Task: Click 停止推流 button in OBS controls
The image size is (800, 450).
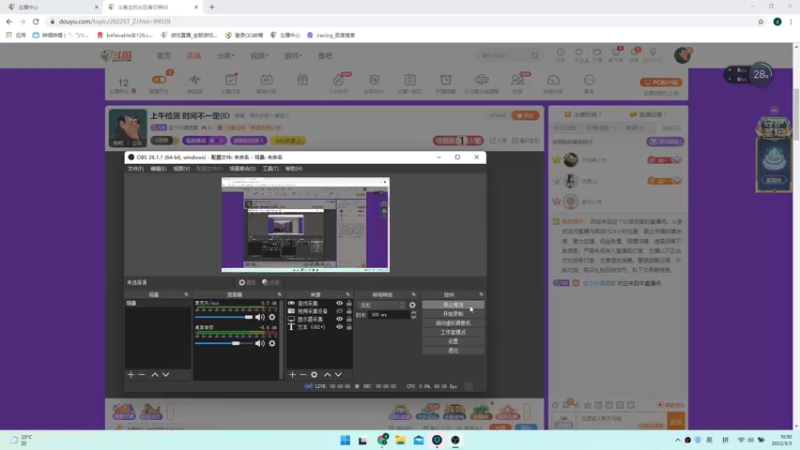Action: pyautogui.click(x=453, y=305)
